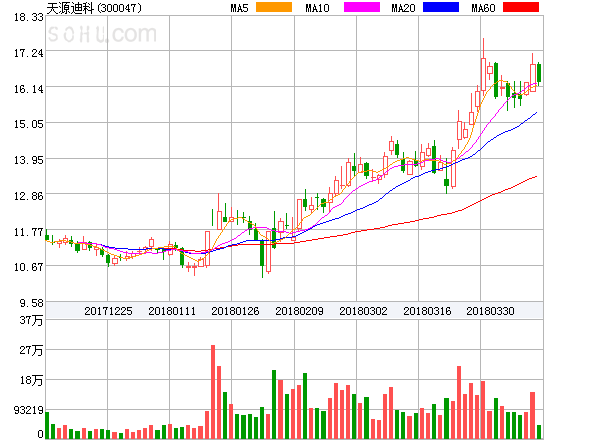Click the red MA60 legend swatch

coord(521,7)
